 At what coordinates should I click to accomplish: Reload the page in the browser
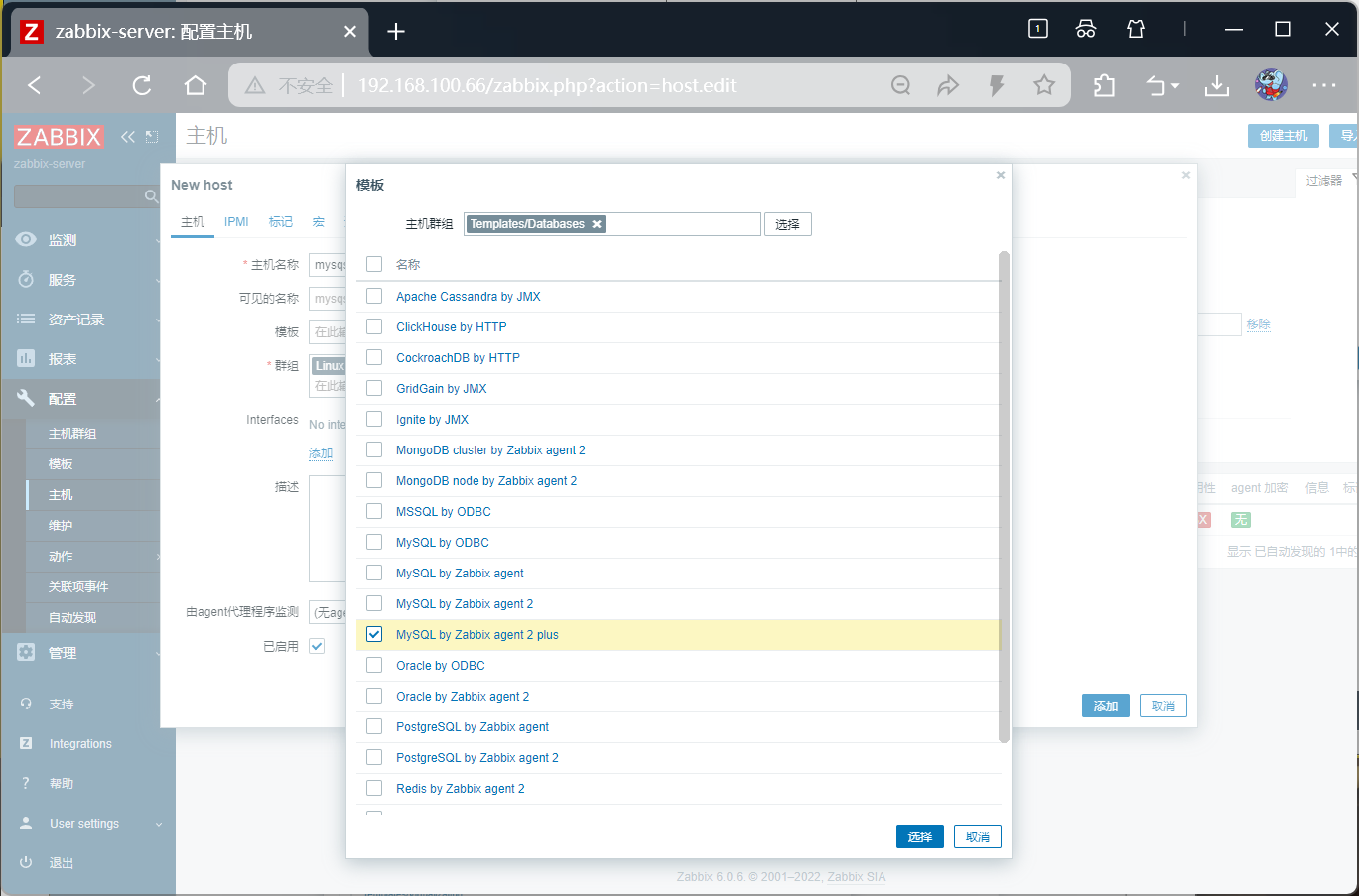142,85
